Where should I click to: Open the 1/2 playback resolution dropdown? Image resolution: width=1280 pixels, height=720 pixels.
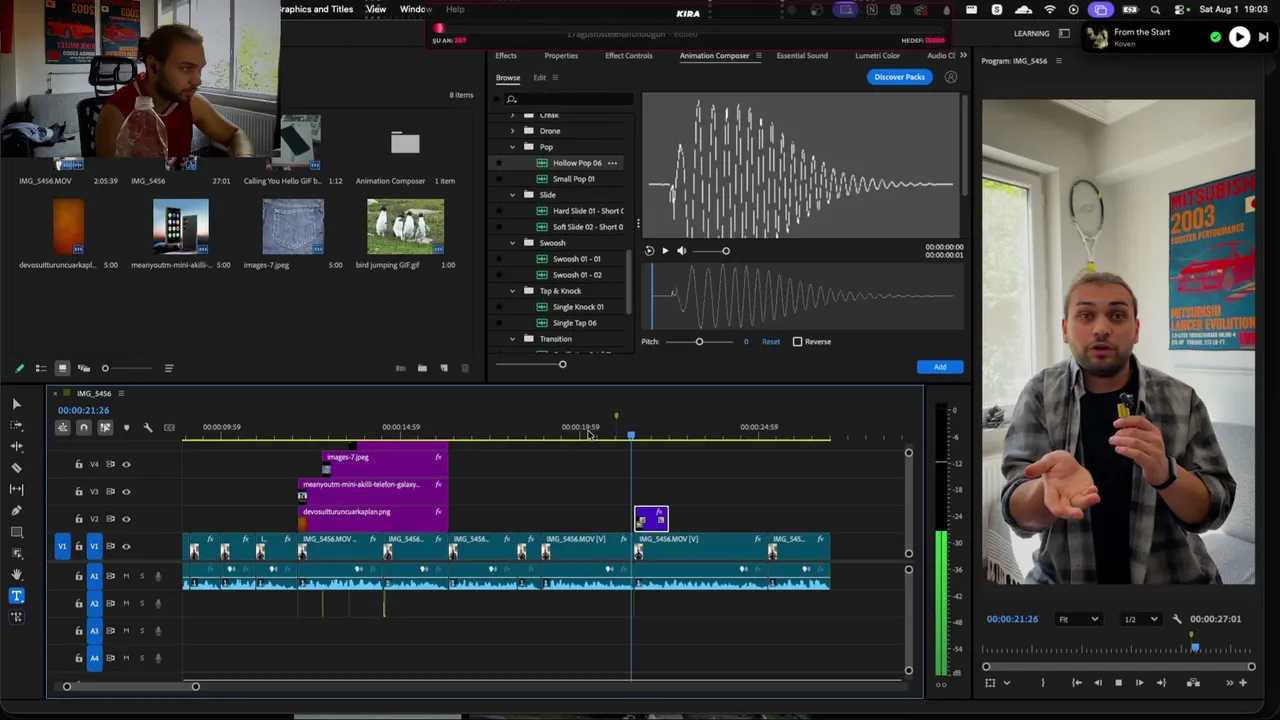pos(1139,619)
